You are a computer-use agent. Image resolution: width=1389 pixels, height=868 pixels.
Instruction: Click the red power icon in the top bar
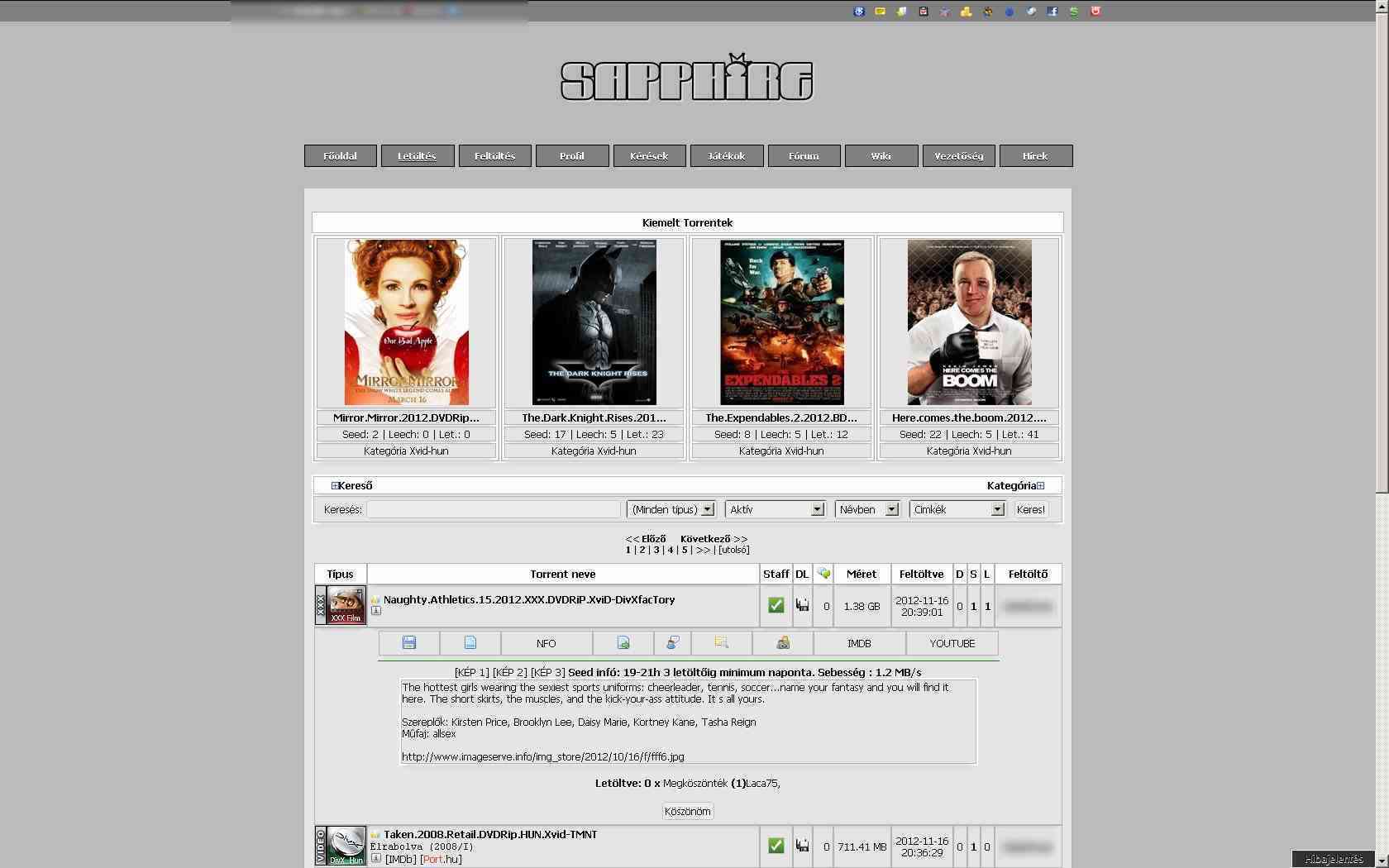(x=1095, y=12)
